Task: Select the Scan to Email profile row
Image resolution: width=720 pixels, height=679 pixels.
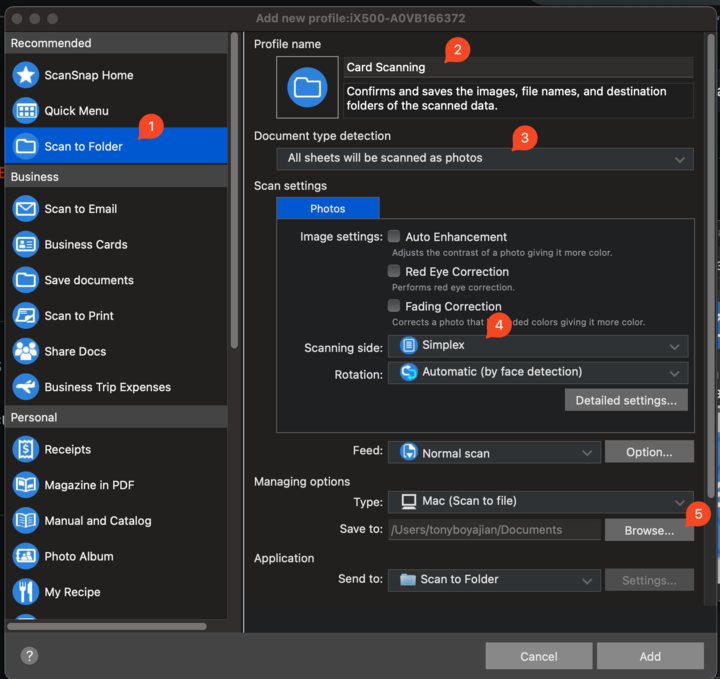Action: pyautogui.click(x=116, y=209)
